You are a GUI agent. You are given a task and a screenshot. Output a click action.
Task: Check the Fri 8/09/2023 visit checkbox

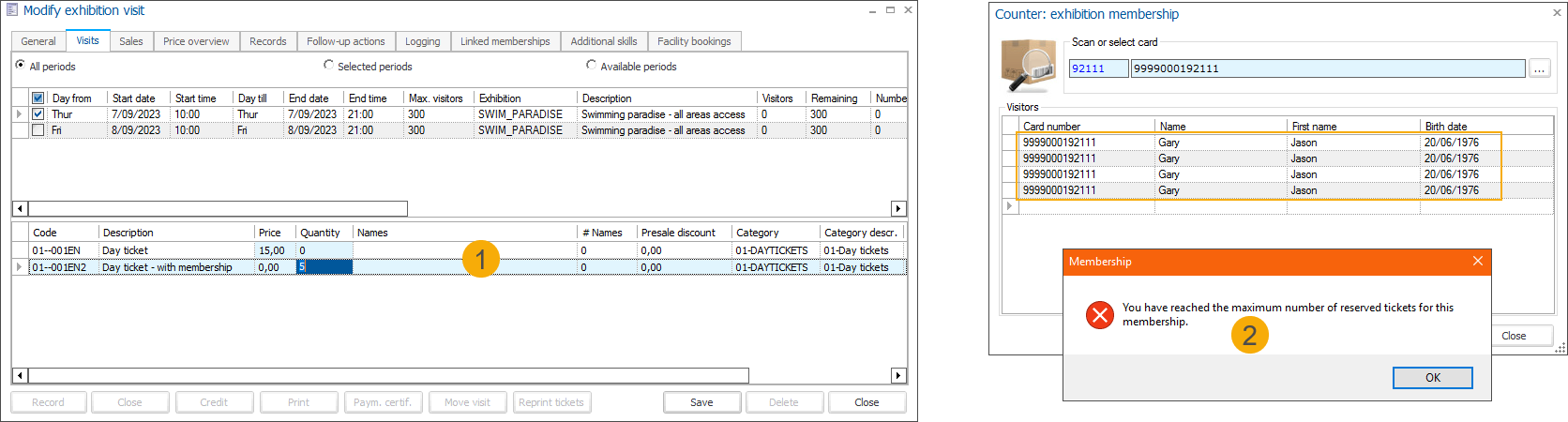pyautogui.click(x=38, y=130)
